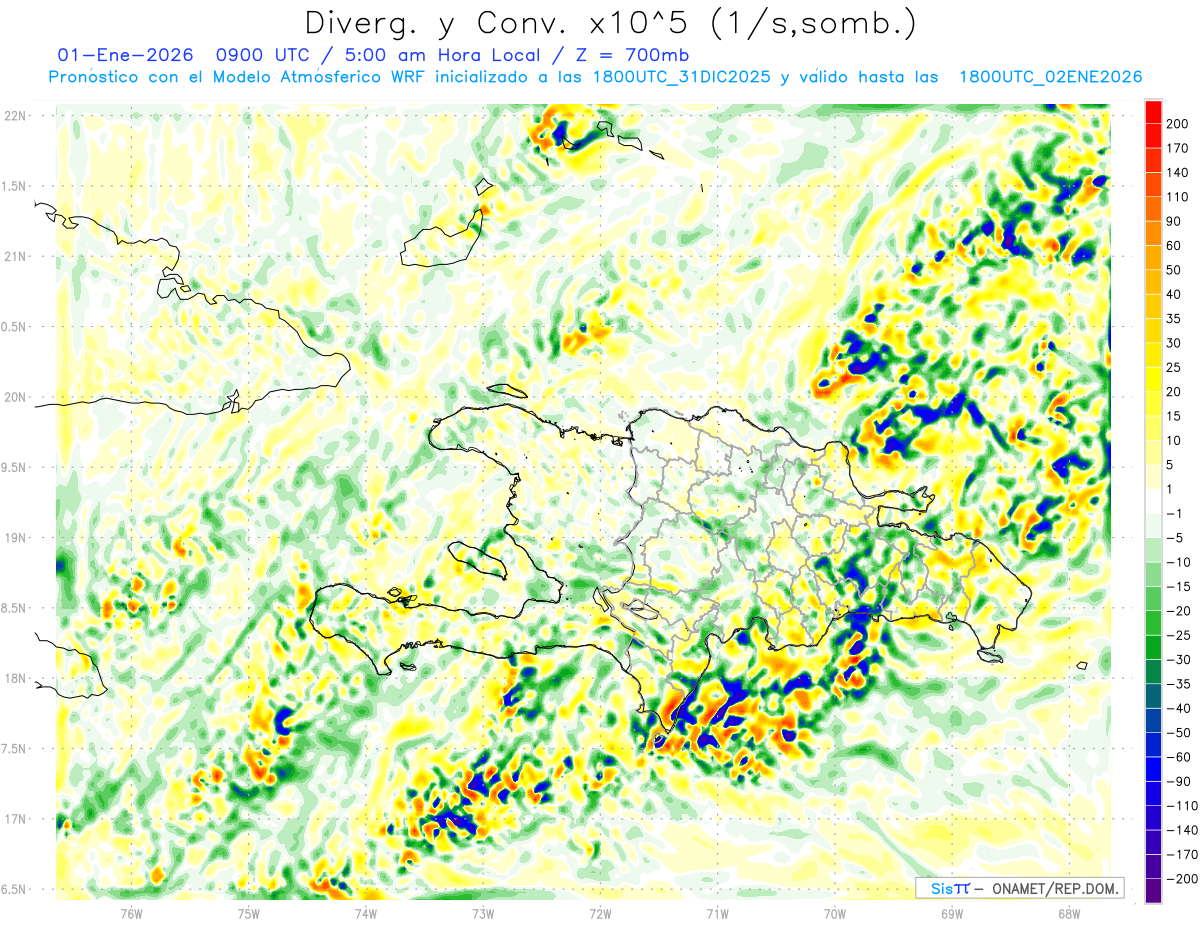Screen dimensions: 1200x927
Task: Click the 9.5N latitude axis label
Action: click(x=15, y=467)
